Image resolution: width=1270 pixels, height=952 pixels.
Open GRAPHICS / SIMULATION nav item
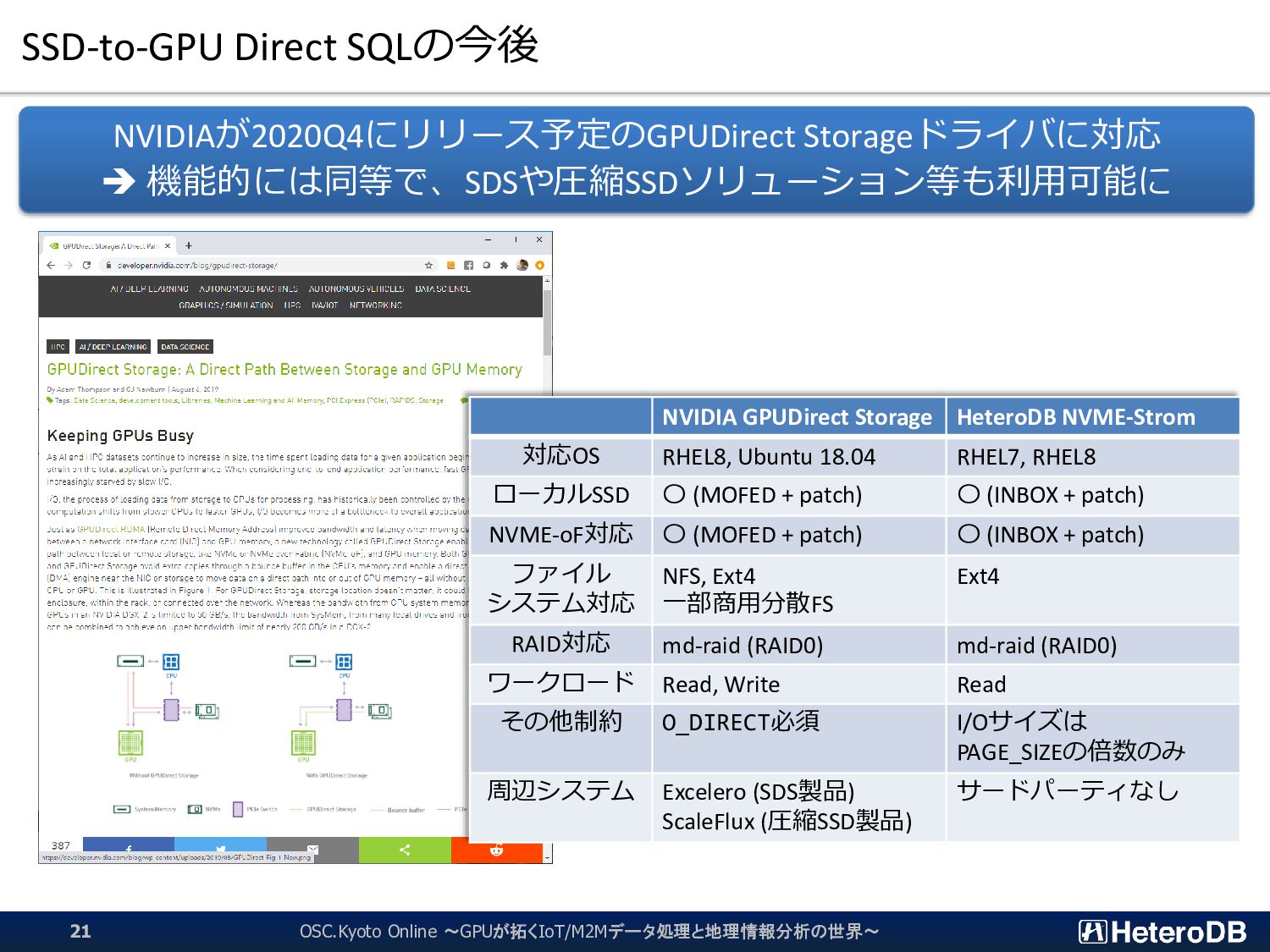click(x=225, y=305)
